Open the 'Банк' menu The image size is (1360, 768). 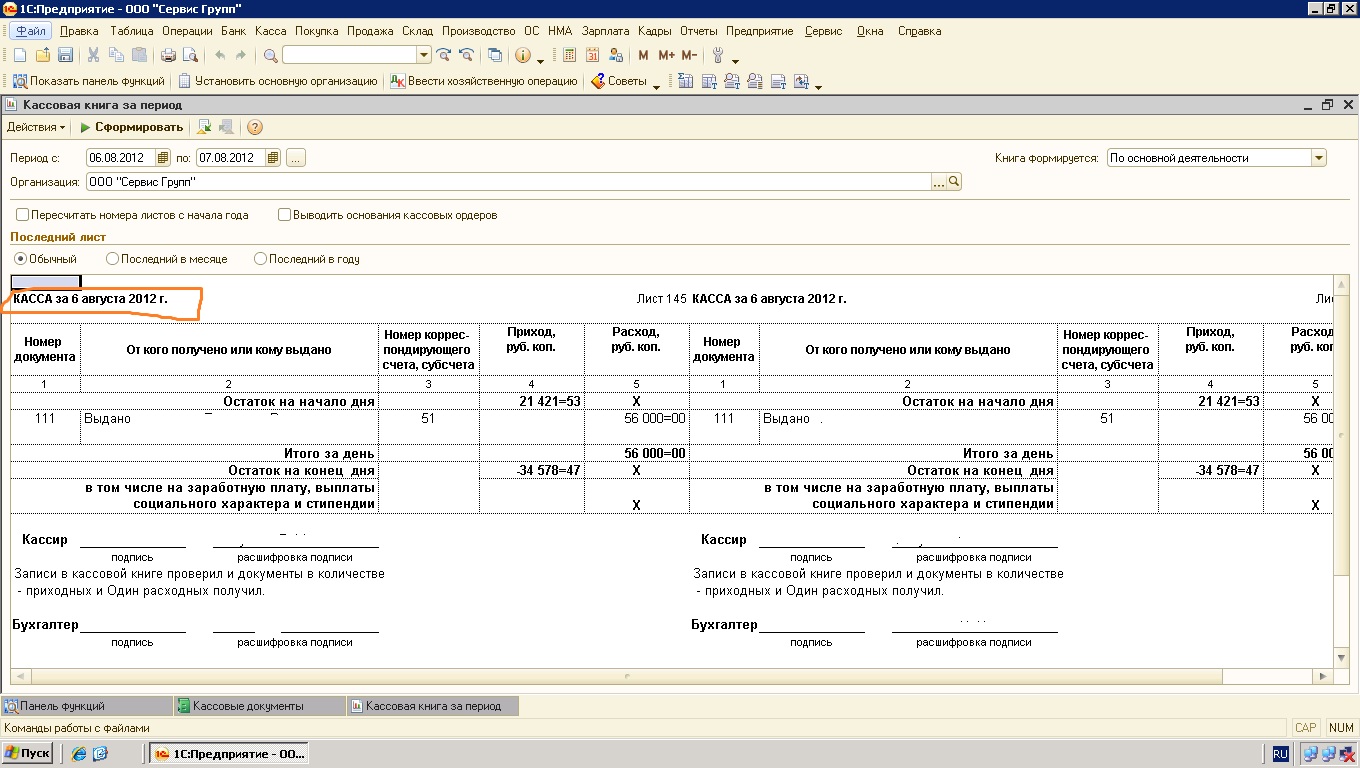tap(233, 31)
